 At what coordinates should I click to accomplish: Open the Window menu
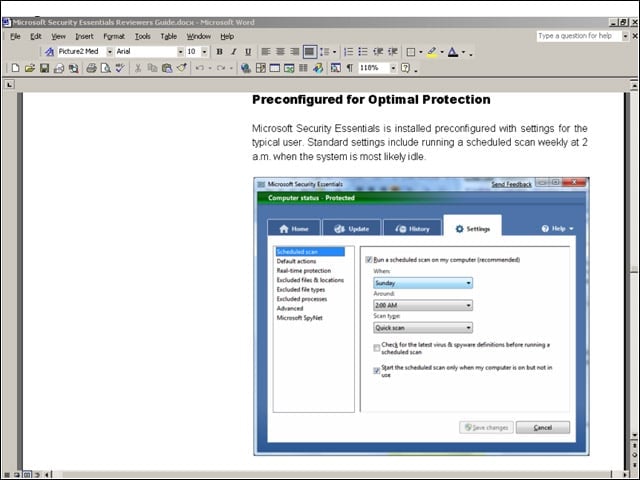click(198, 36)
